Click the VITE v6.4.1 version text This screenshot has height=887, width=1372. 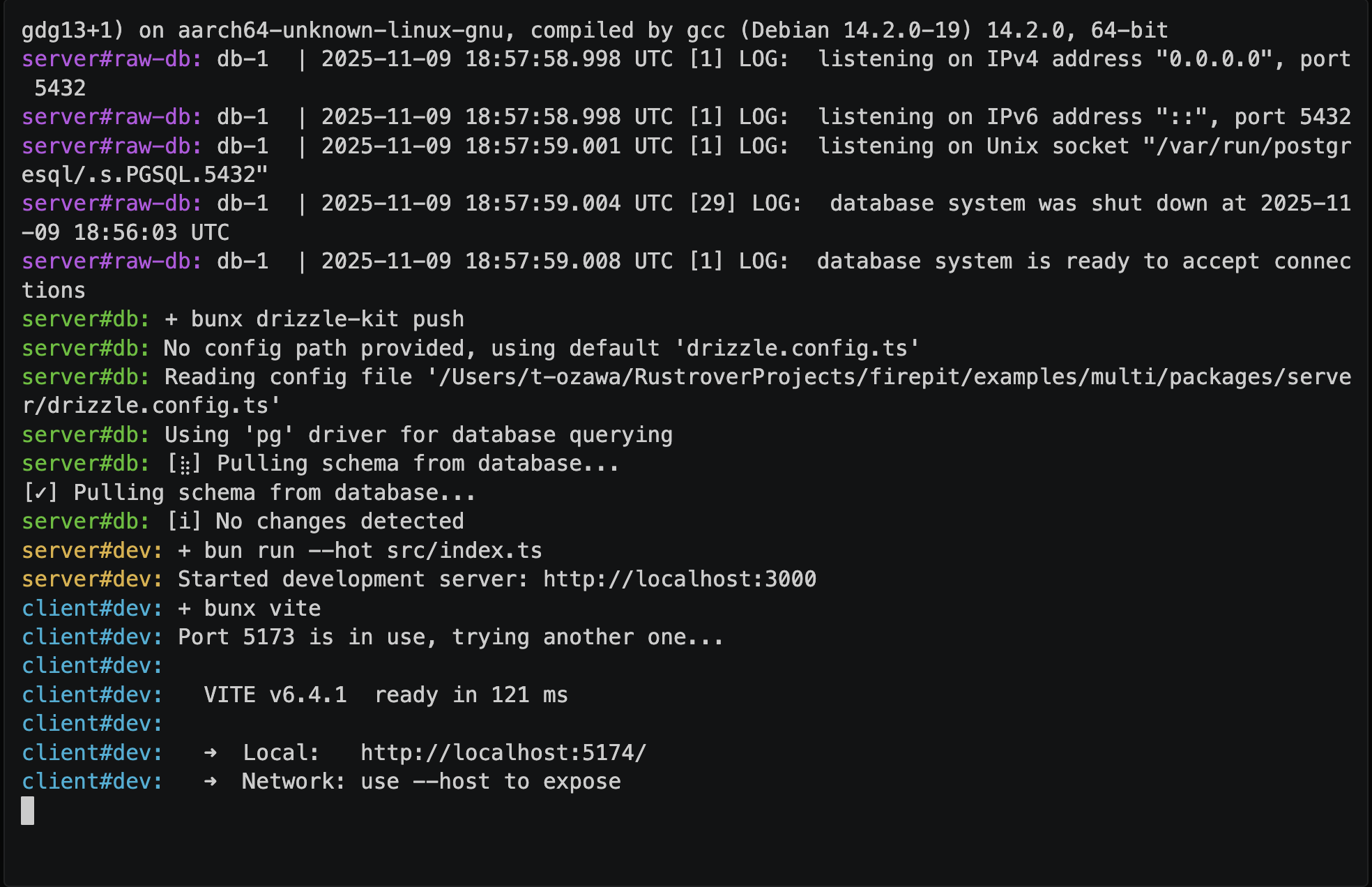click(275, 695)
